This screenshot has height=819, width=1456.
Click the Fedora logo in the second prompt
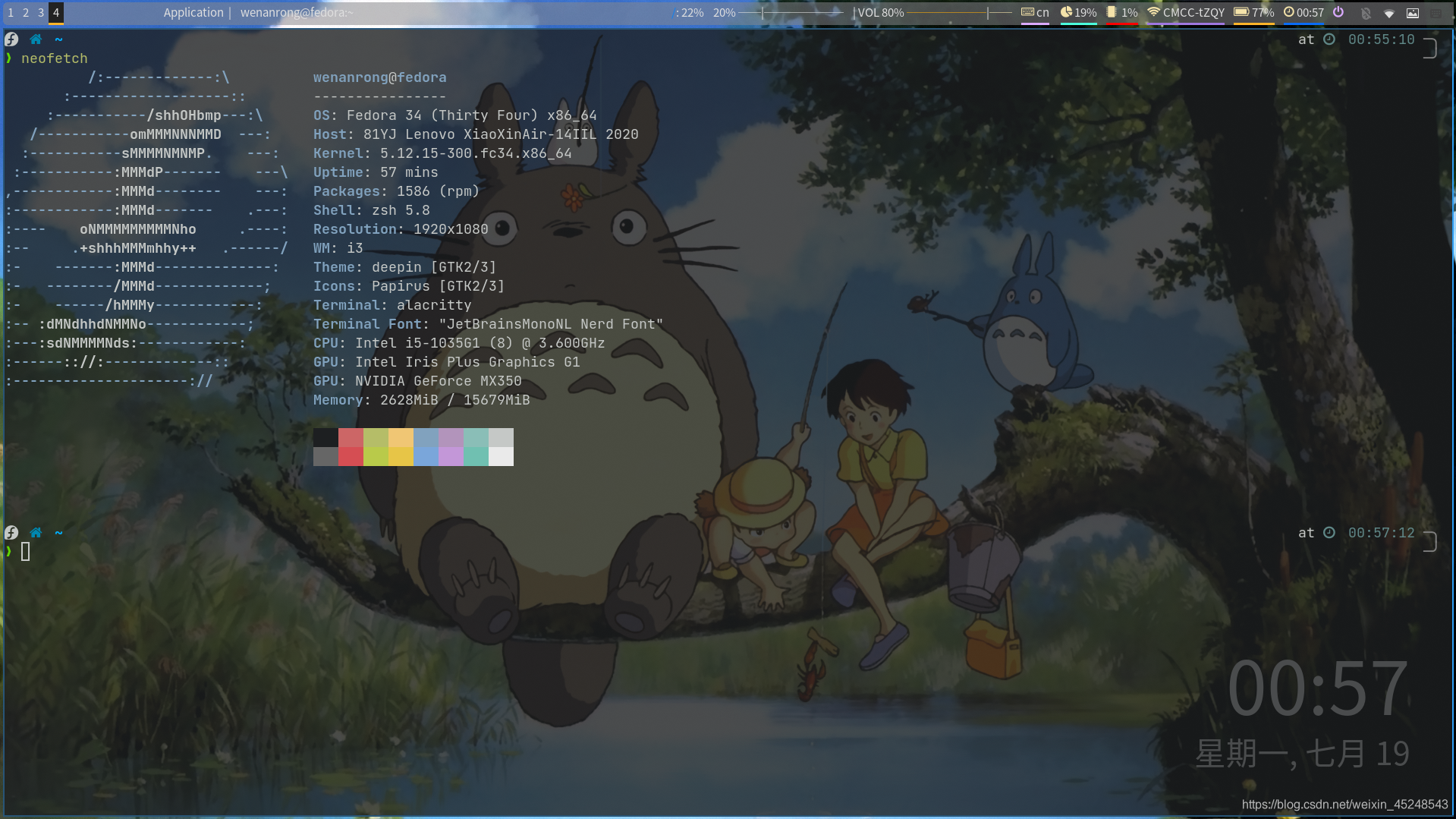coord(11,533)
